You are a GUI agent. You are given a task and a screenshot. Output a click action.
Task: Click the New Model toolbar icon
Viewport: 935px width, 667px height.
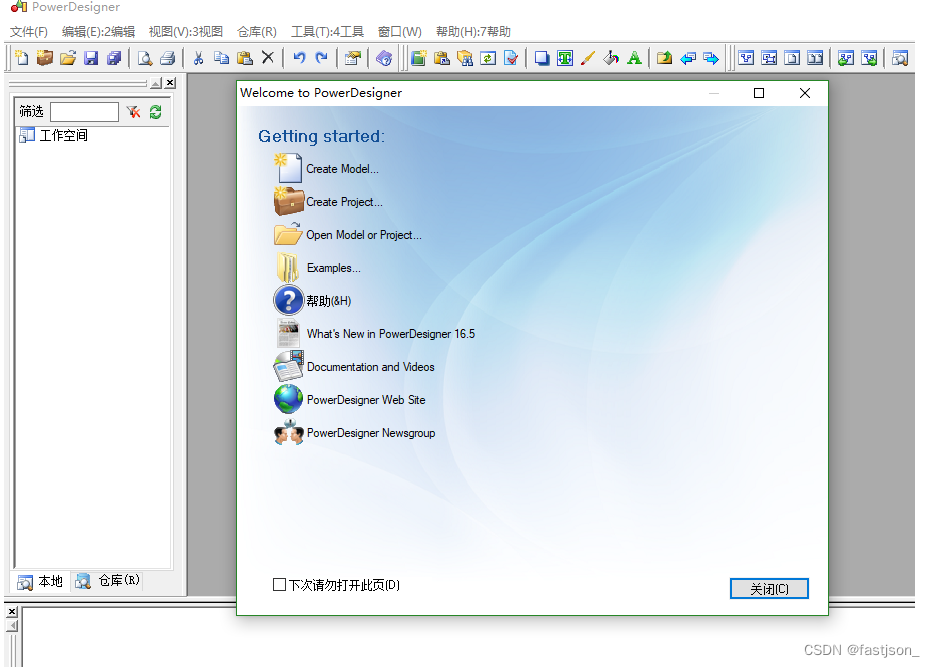(21, 58)
